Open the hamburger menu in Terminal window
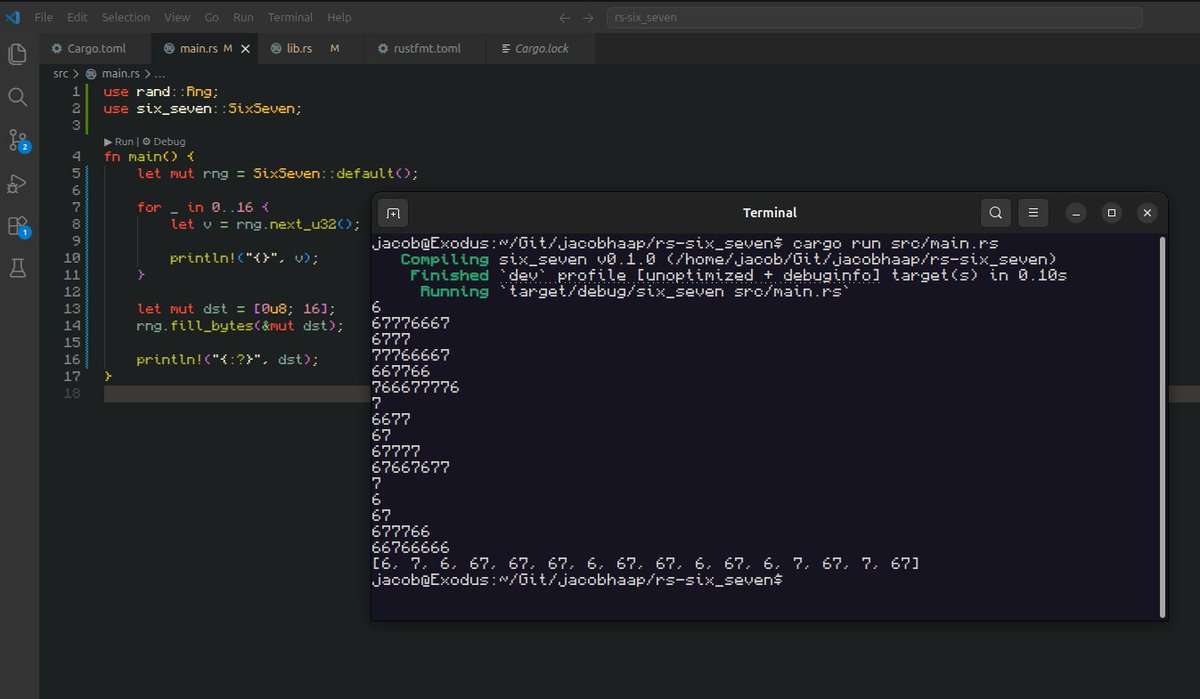 click(1033, 213)
